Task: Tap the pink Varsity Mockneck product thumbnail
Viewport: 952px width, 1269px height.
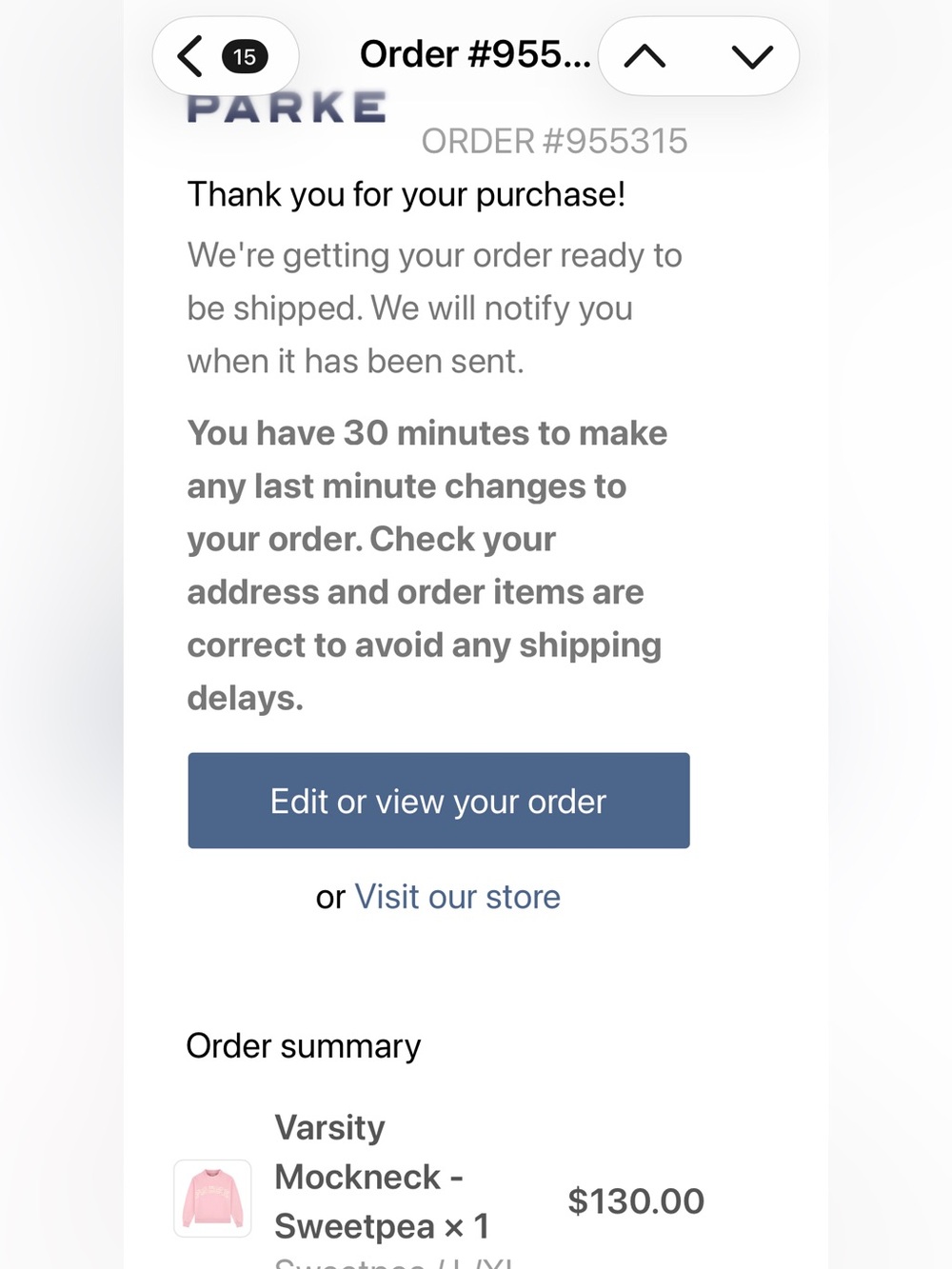Action: tap(212, 1199)
